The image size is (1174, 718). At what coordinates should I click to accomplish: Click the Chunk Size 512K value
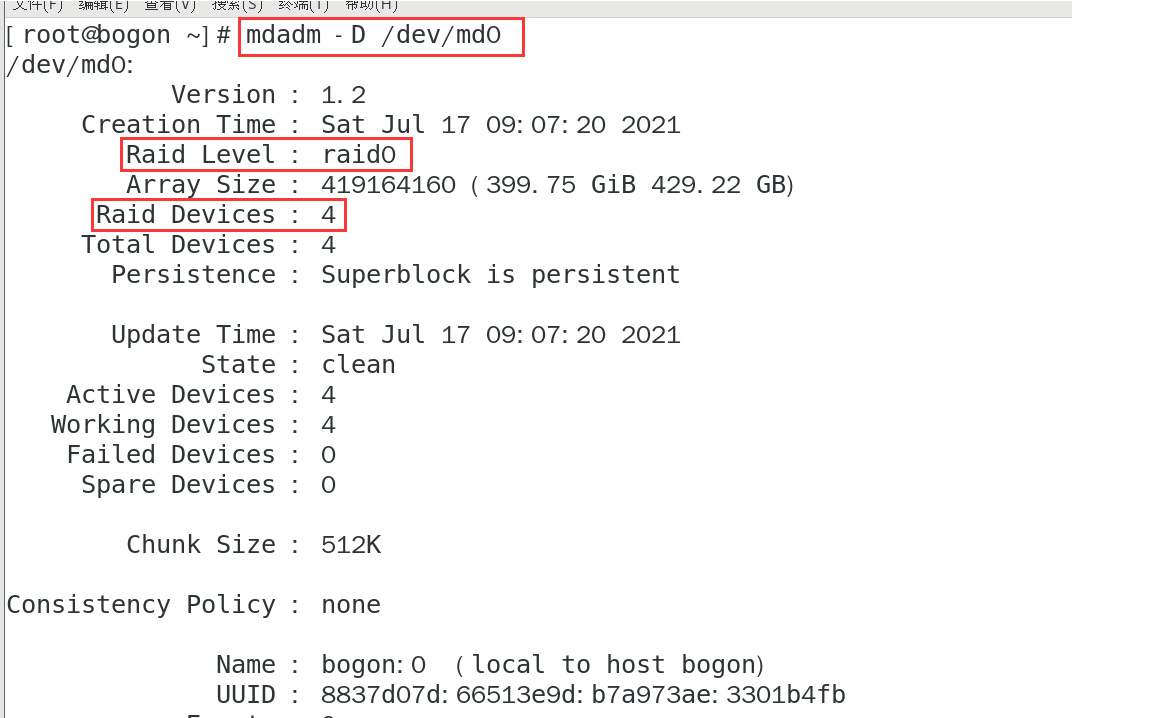[x=350, y=544]
